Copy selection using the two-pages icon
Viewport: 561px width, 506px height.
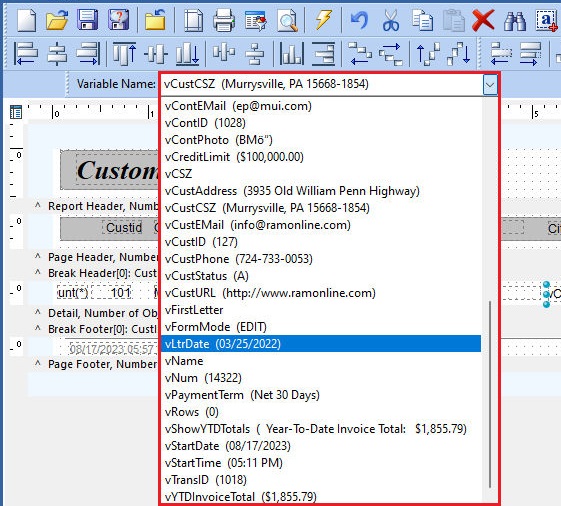[422, 20]
